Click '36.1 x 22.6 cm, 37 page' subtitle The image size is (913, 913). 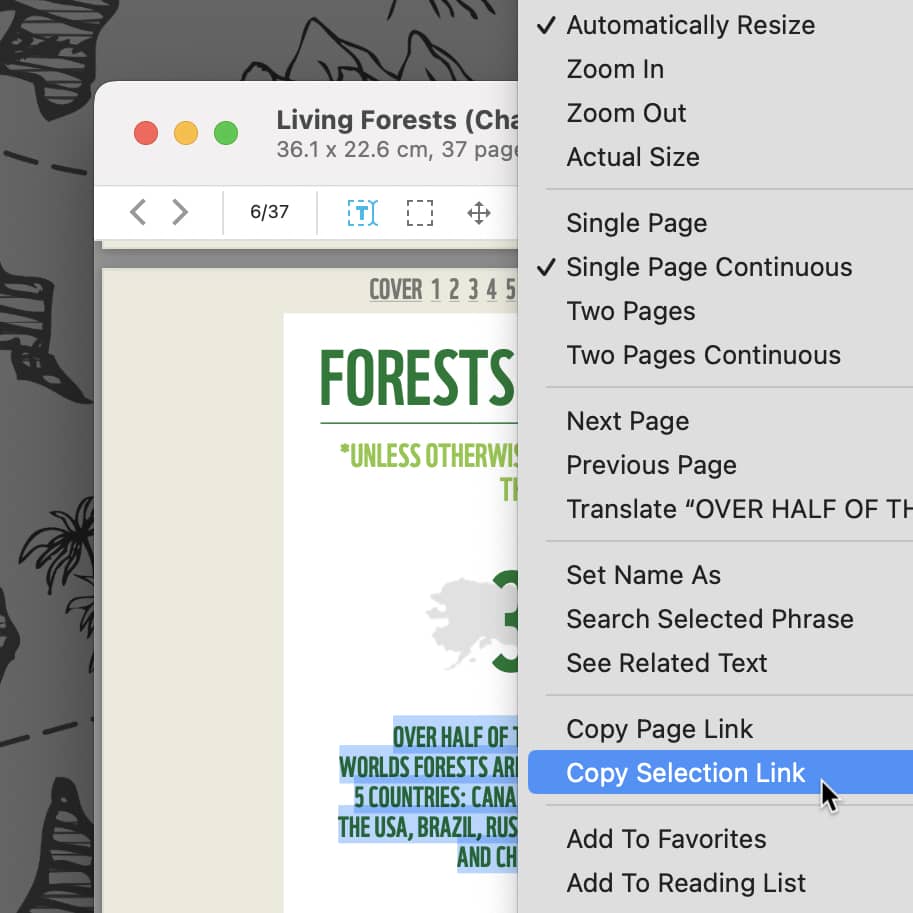click(x=397, y=150)
